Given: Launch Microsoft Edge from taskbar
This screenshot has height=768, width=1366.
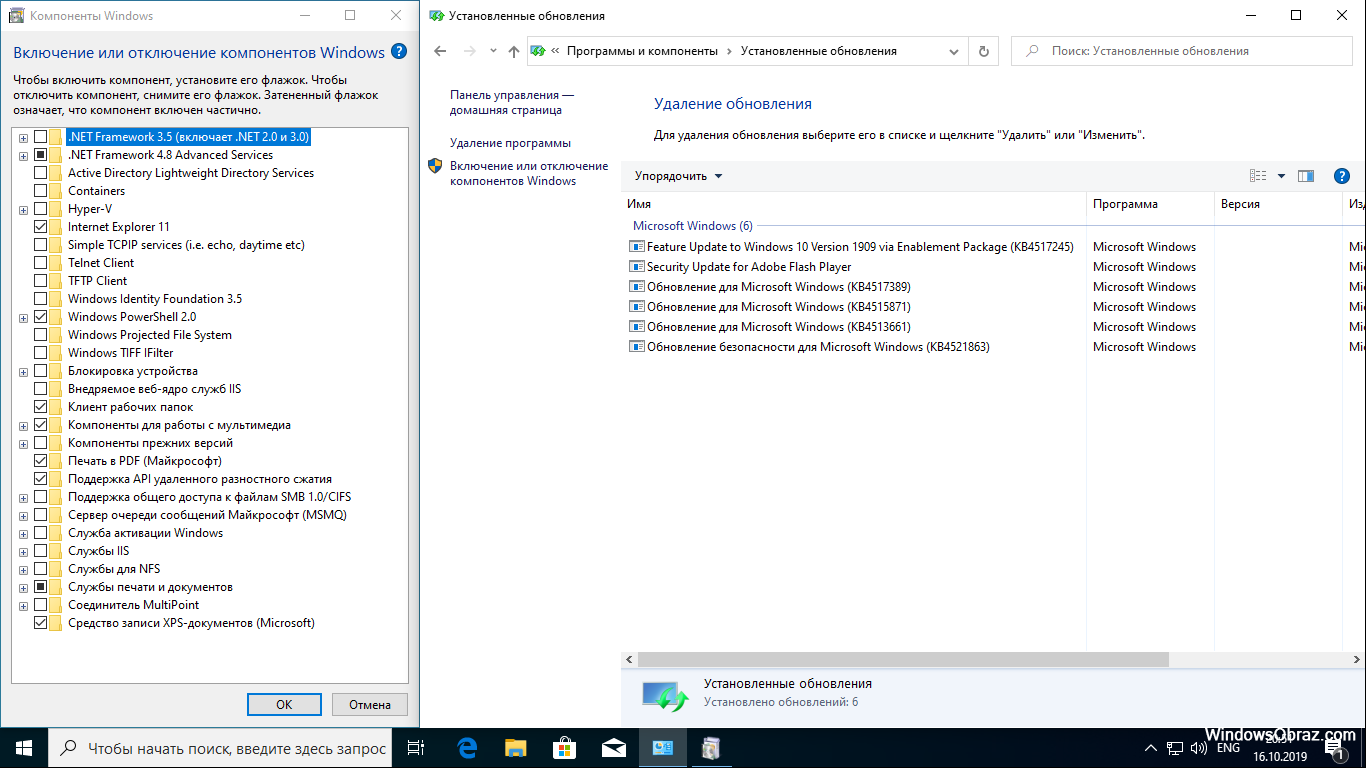Looking at the screenshot, I should pyautogui.click(x=467, y=748).
